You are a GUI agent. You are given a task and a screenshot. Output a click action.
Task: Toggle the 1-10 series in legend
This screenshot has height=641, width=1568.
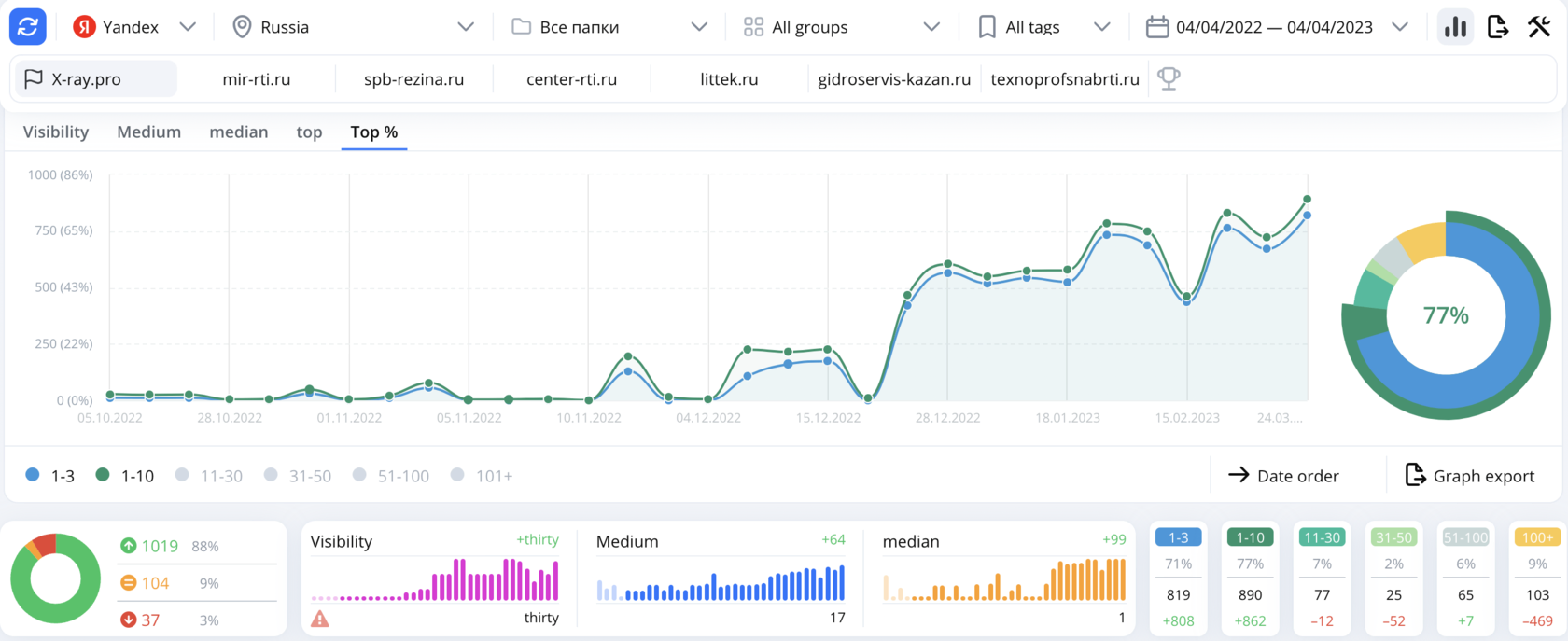pos(125,476)
